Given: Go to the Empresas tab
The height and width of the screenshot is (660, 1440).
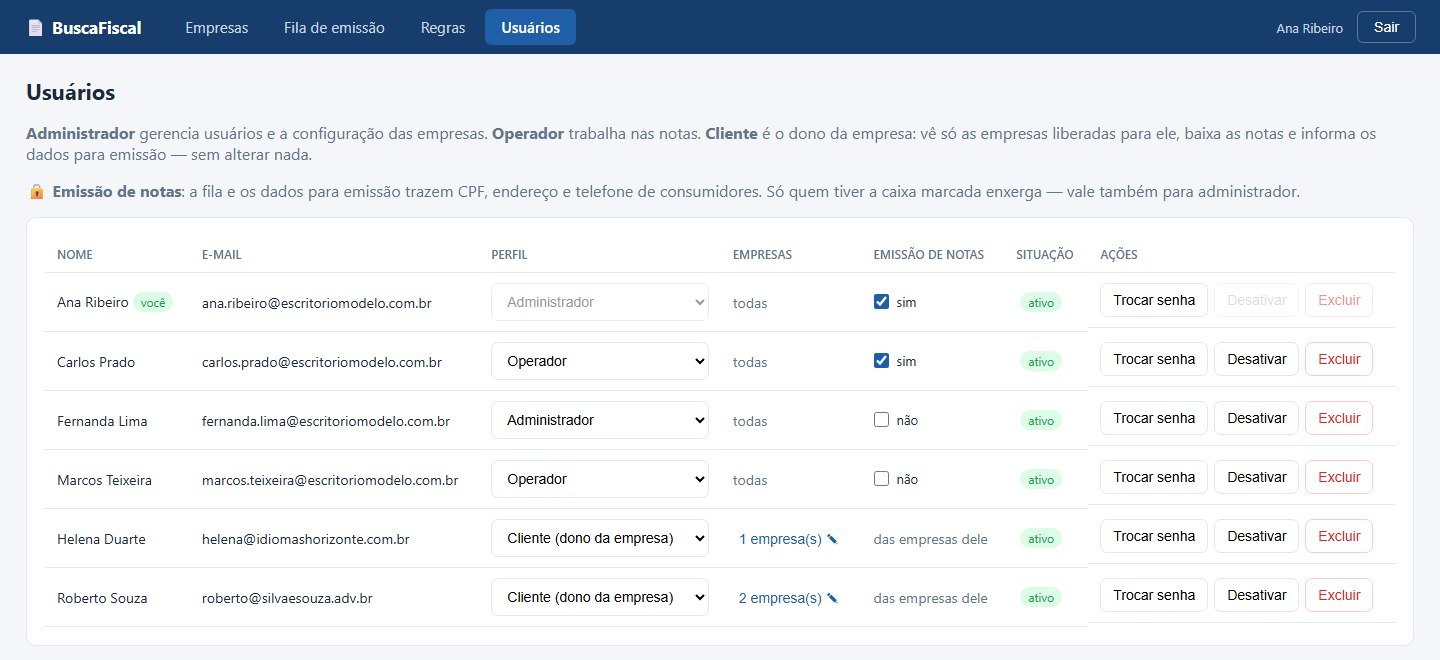Looking at the screenshot, I should pos(216,27).
